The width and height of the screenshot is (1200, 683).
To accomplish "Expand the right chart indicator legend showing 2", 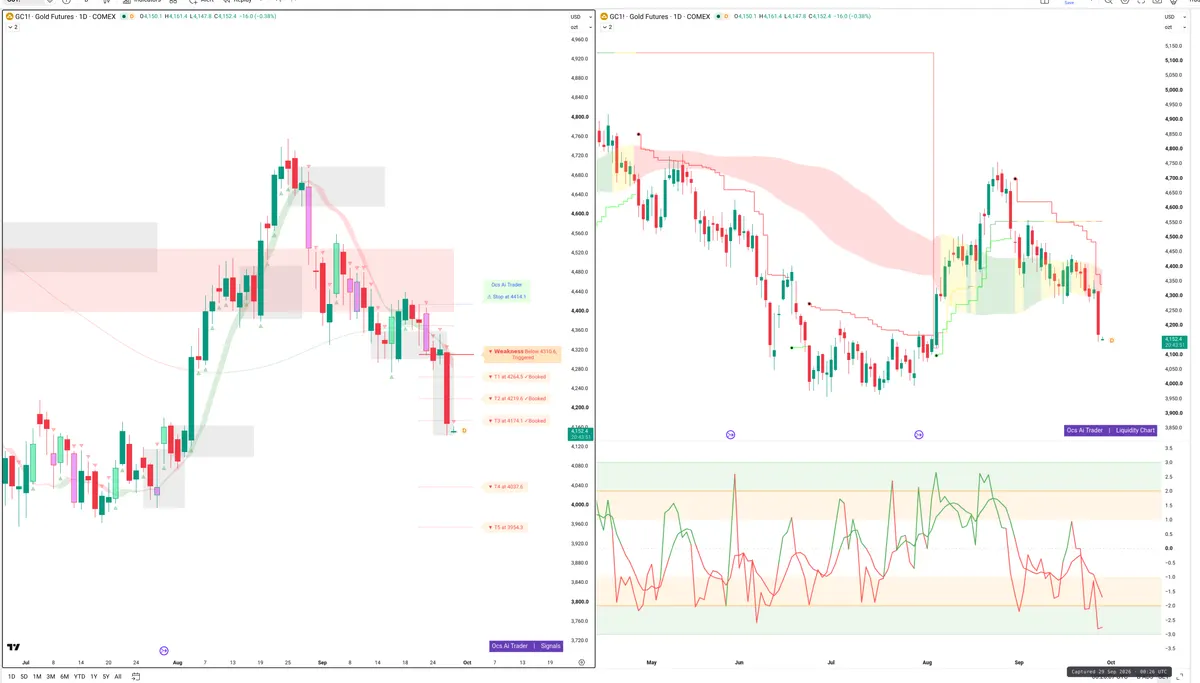I will pyautogui.click(x=608, y=27).
